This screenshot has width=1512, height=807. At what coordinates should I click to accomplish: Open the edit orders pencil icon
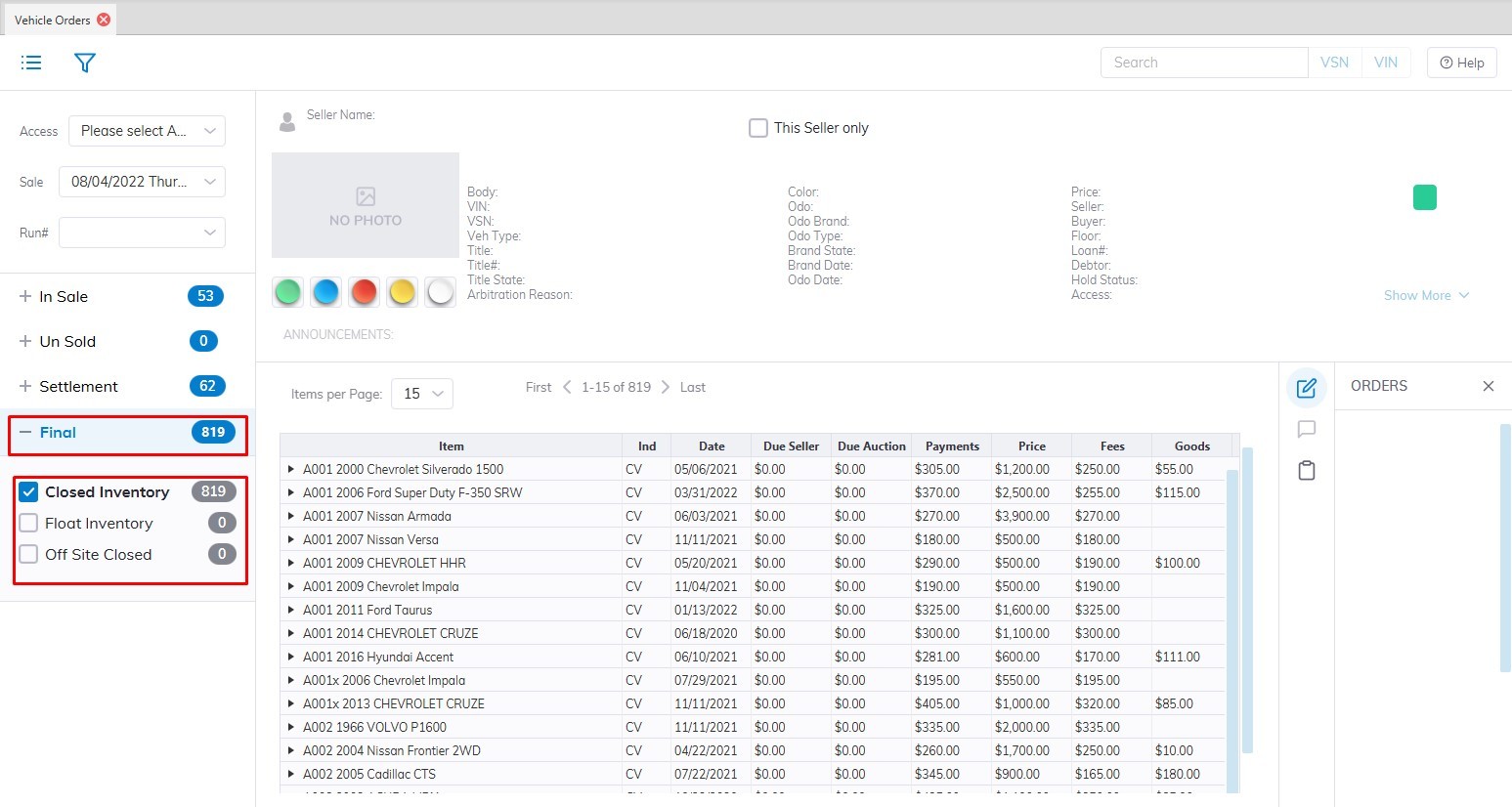[1306, 388]
